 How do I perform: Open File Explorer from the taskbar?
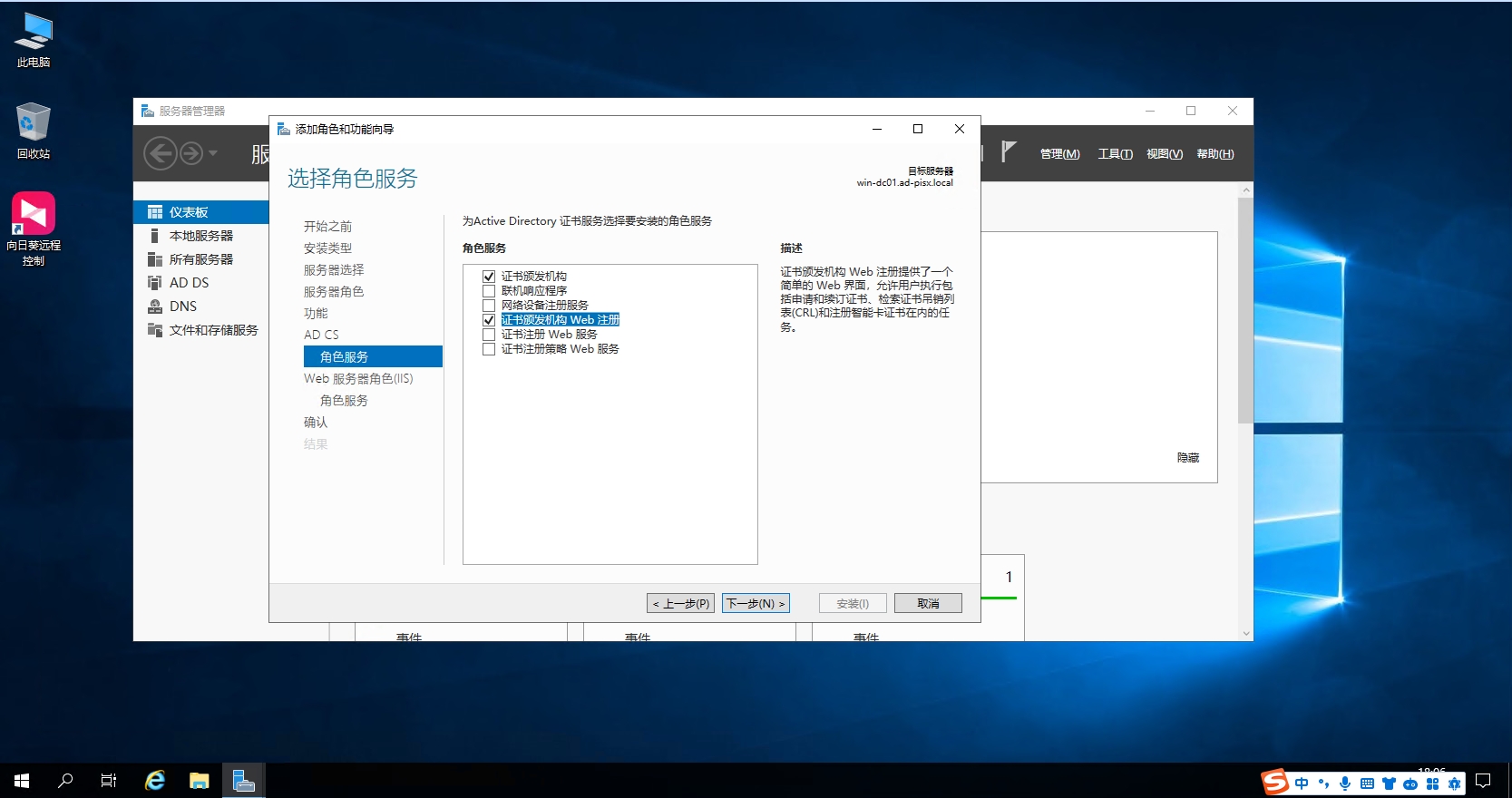pos(199,781)
